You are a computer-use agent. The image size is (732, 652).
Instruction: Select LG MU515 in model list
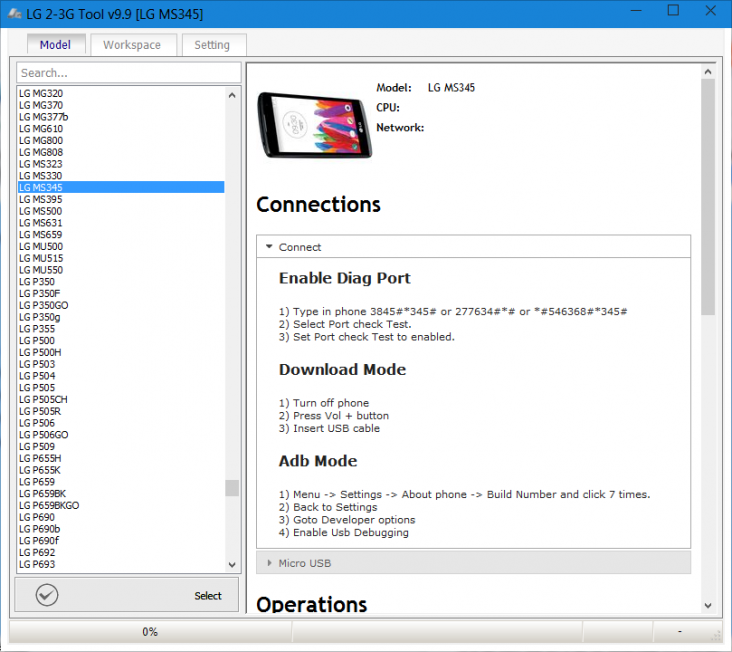[121, 258]
